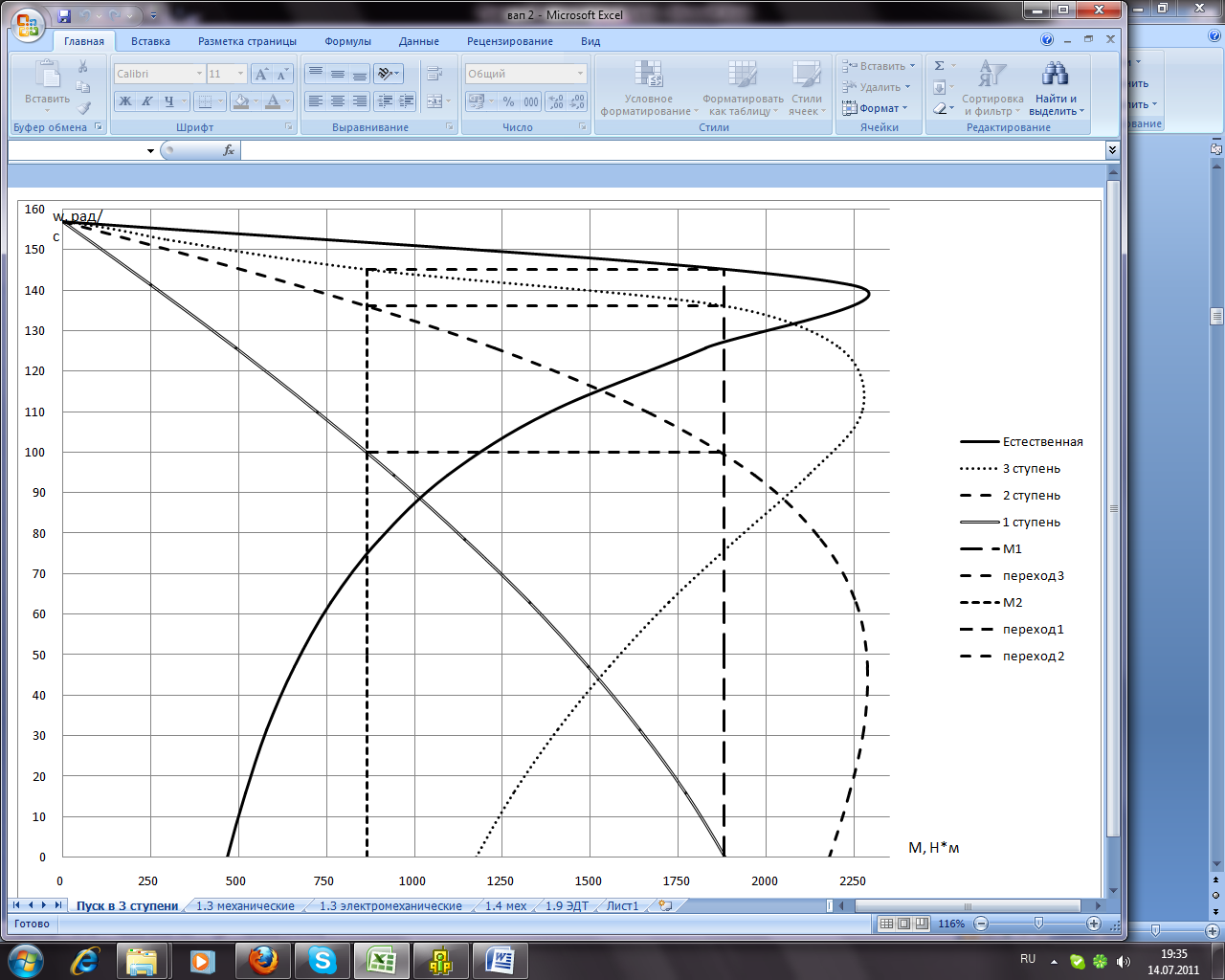Open Условное форматирование dropdown
The image size is (1225, 980).
[x=648, y=88]
